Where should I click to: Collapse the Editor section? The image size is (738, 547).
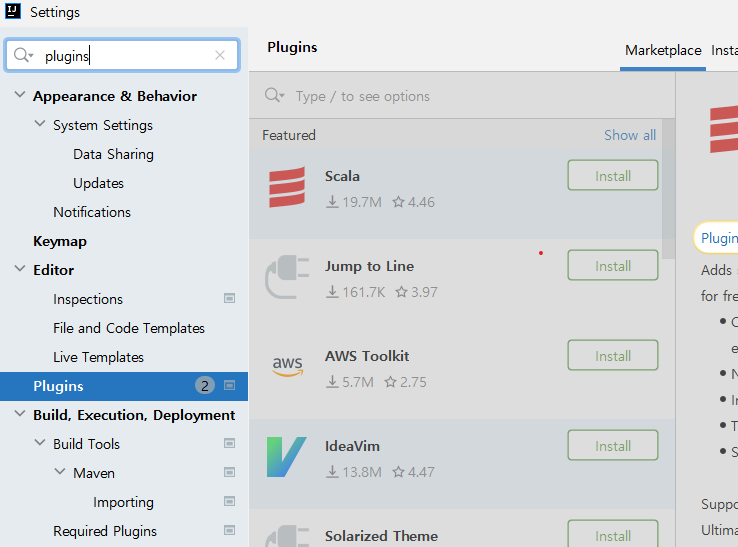pyautogui.click(x=20, y=269)
